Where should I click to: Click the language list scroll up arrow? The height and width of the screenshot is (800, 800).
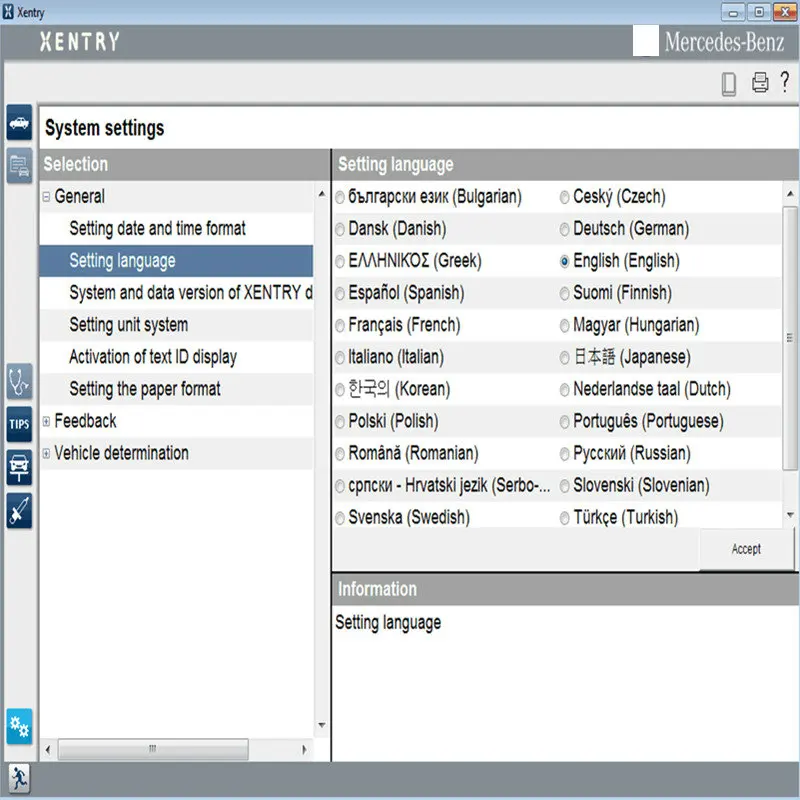(x=790, y=194)
